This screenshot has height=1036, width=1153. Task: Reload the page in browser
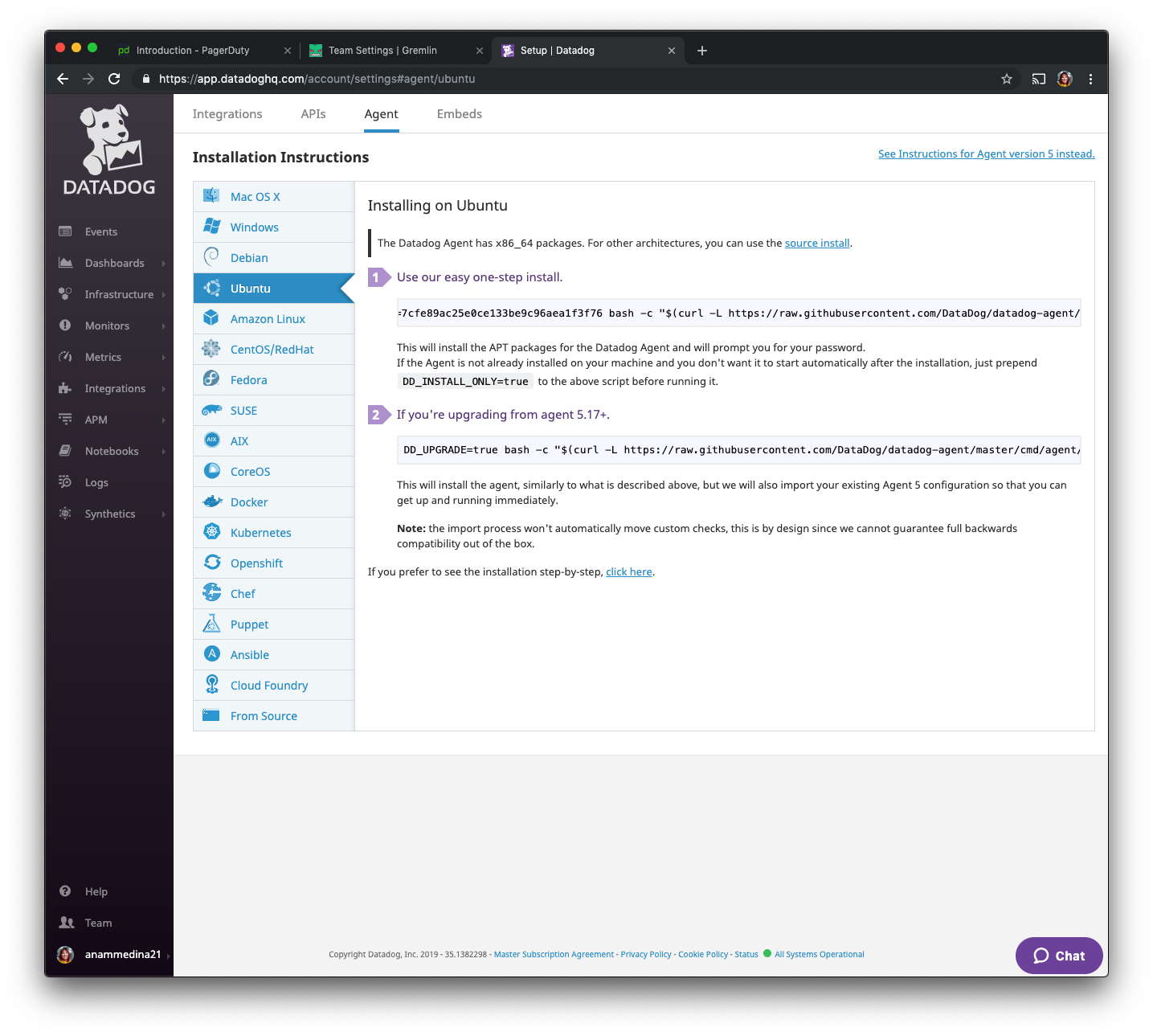tap(114, 79)
